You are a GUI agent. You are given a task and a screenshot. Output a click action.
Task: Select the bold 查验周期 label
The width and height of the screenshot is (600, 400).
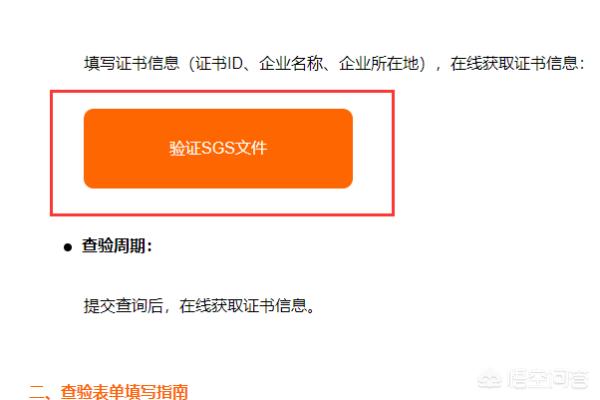click(x=114, y=246)
